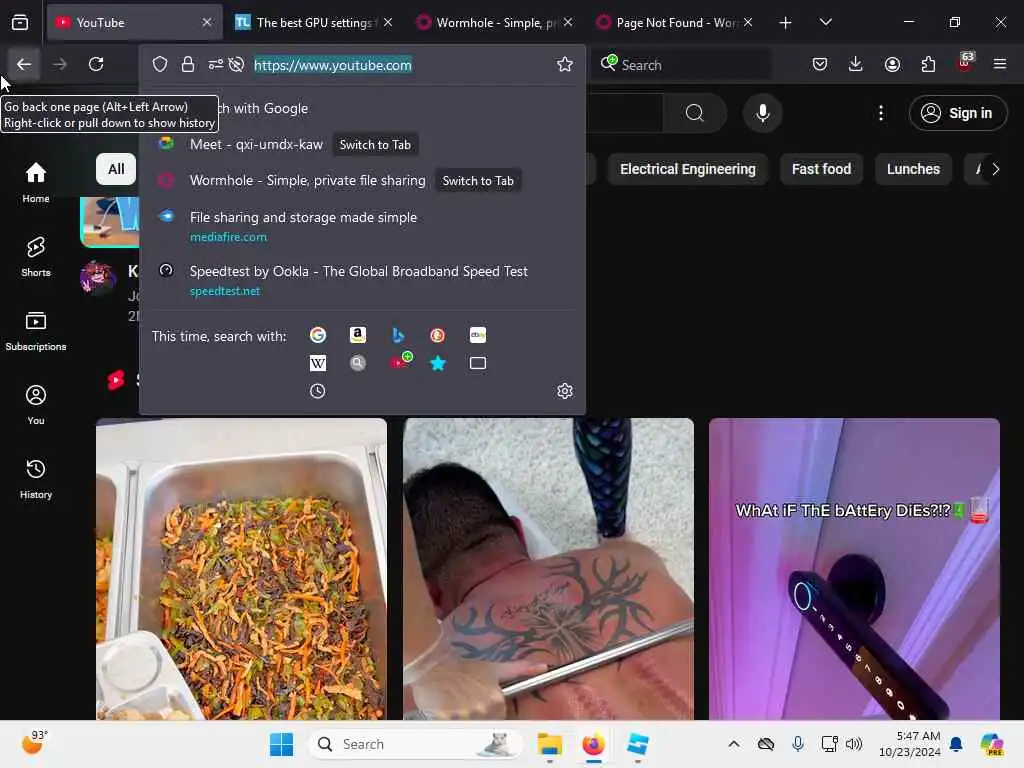Save page to Pocket
1024x768 pixels.
820,64
